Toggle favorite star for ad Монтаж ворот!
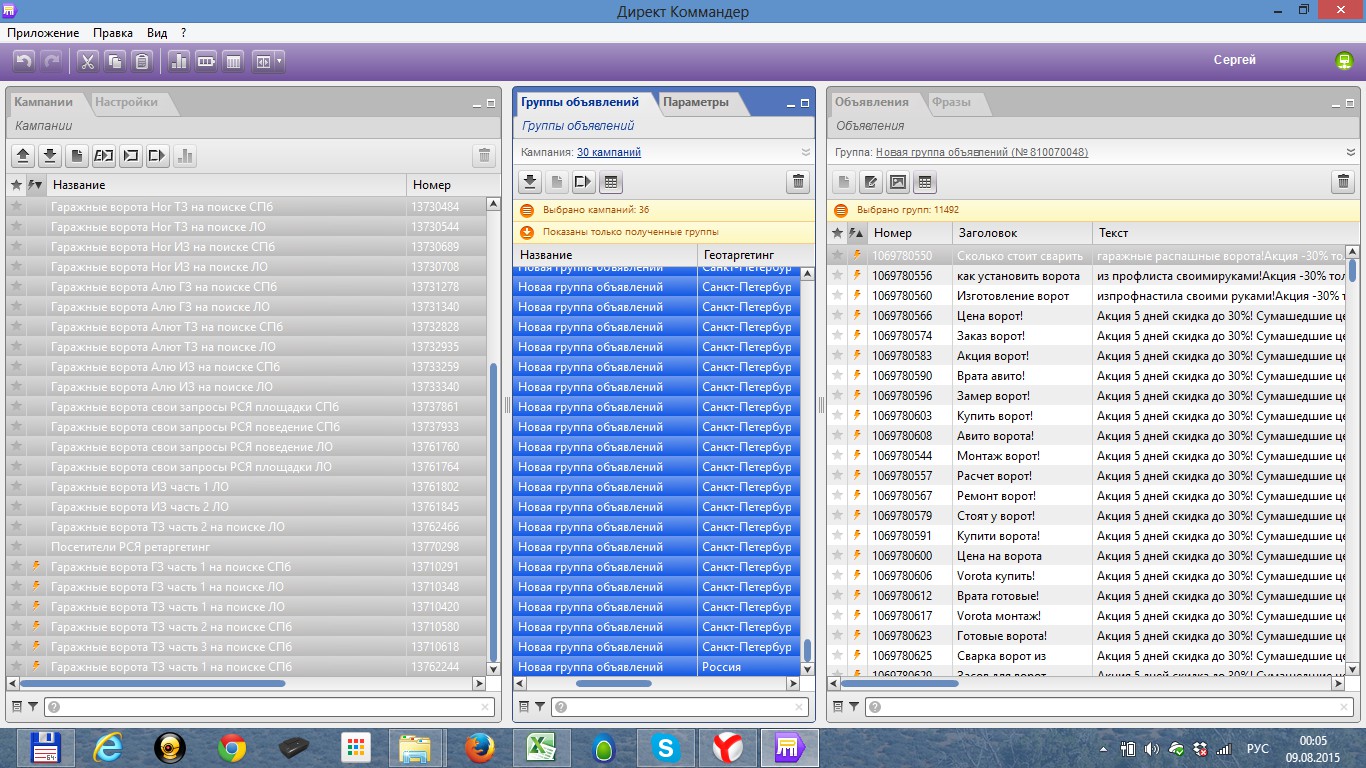Viewport: 1366px width, 768px height. [x=838, y=456]
